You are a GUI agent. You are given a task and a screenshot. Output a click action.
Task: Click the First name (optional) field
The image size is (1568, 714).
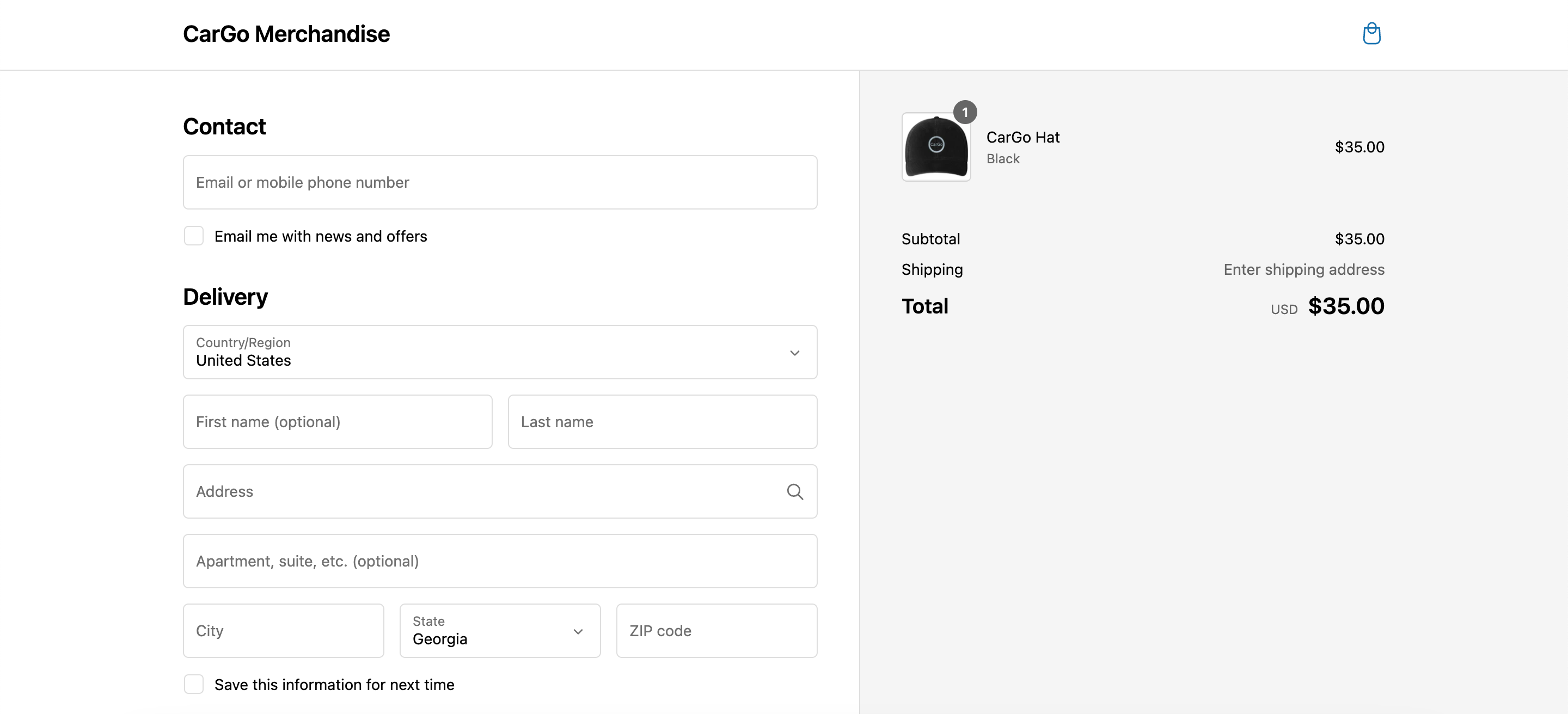337,422
